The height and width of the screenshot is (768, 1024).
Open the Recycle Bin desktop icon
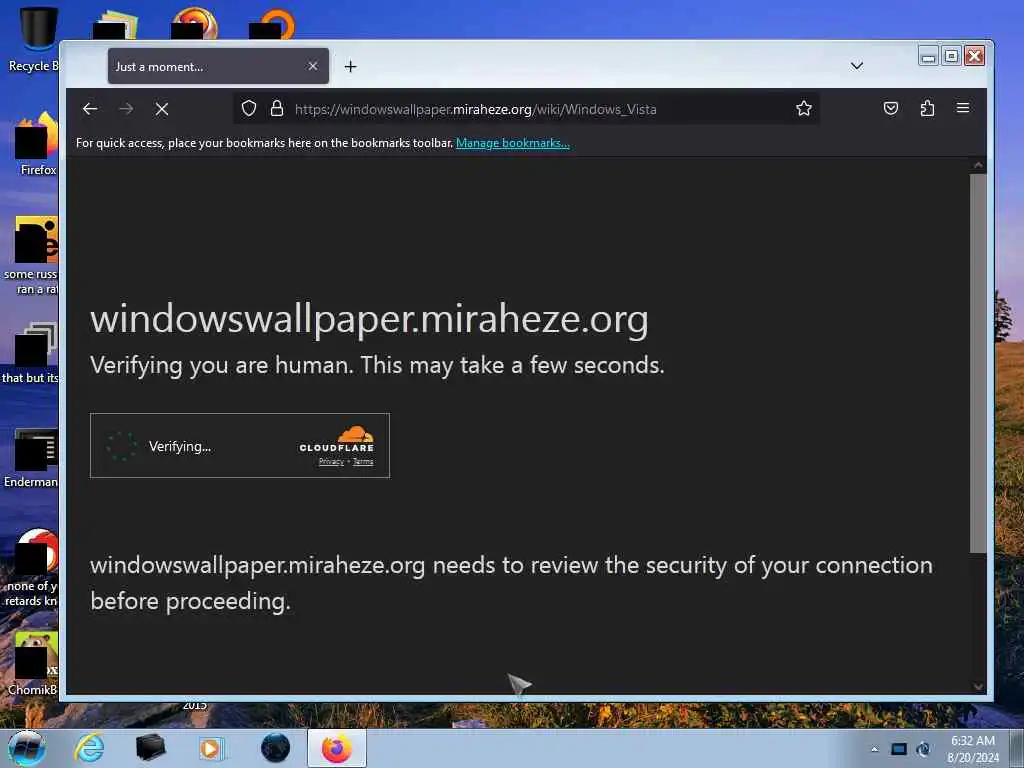(33, 39)
